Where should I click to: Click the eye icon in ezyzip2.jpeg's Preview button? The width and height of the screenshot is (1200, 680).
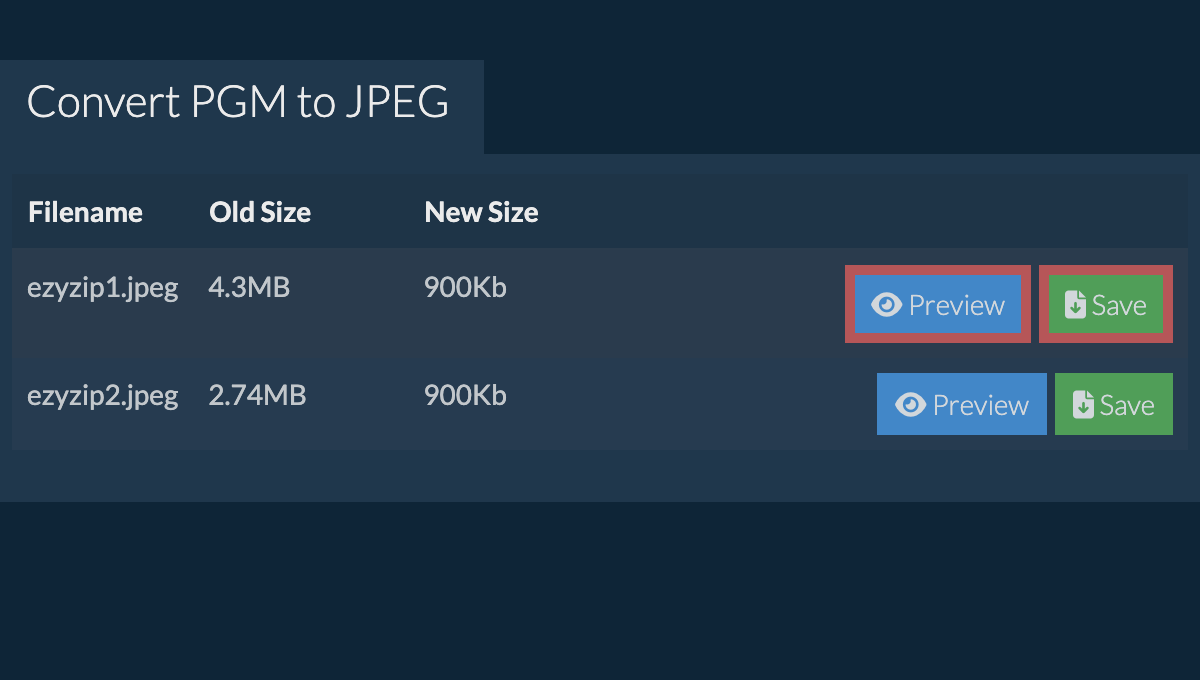[x=910, y=405]
